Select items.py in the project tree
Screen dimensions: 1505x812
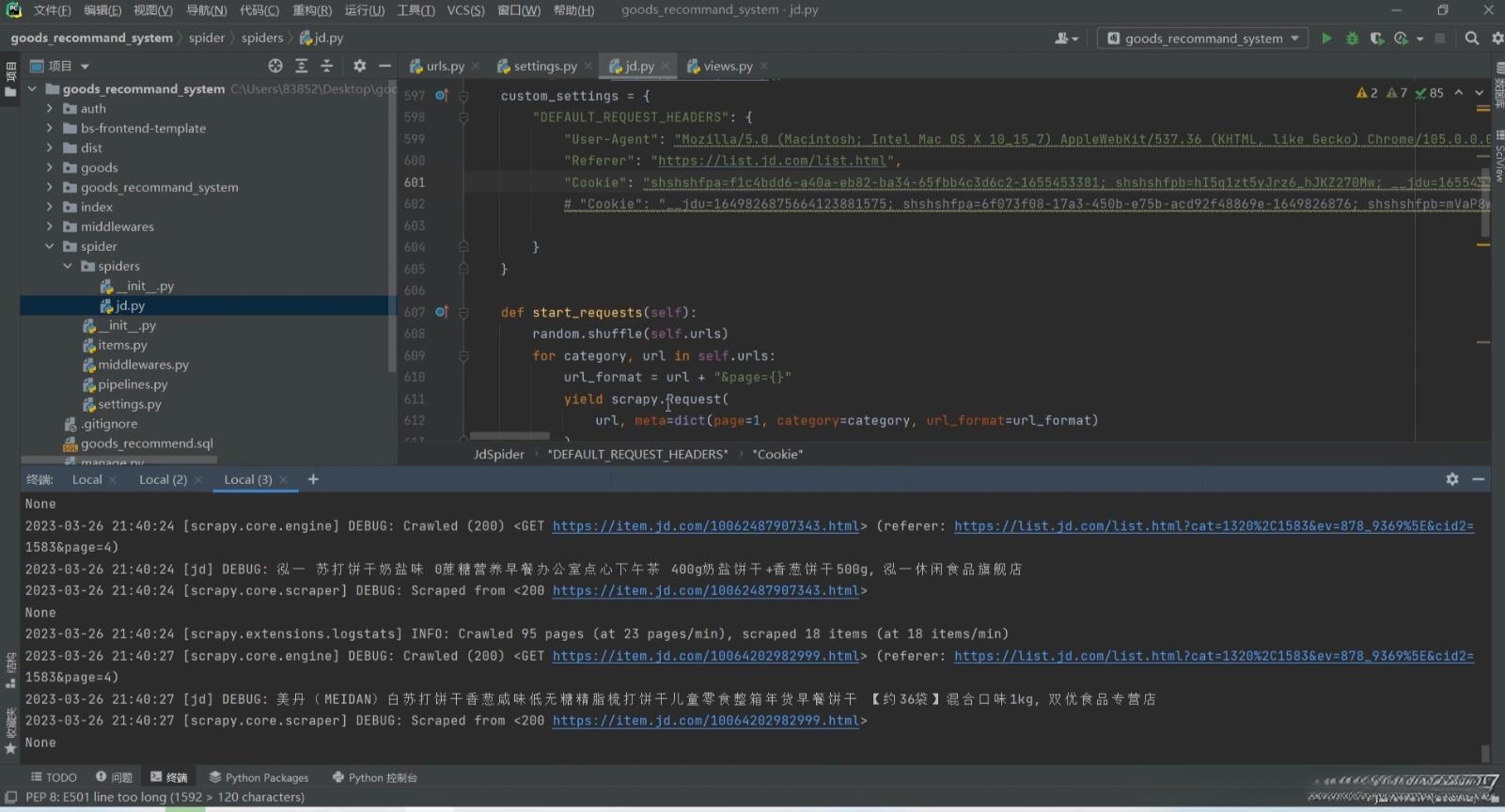(x=122, y=345)
